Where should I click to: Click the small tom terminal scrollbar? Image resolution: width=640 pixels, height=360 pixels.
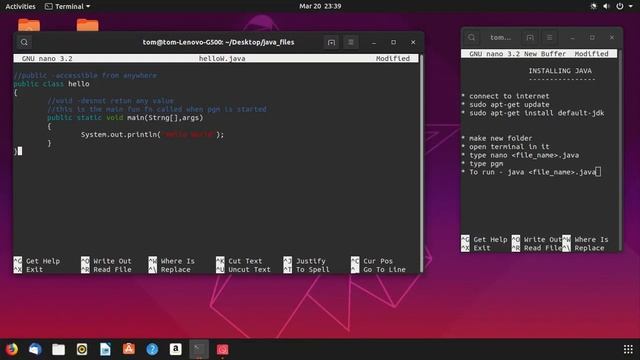pos(620,150)
